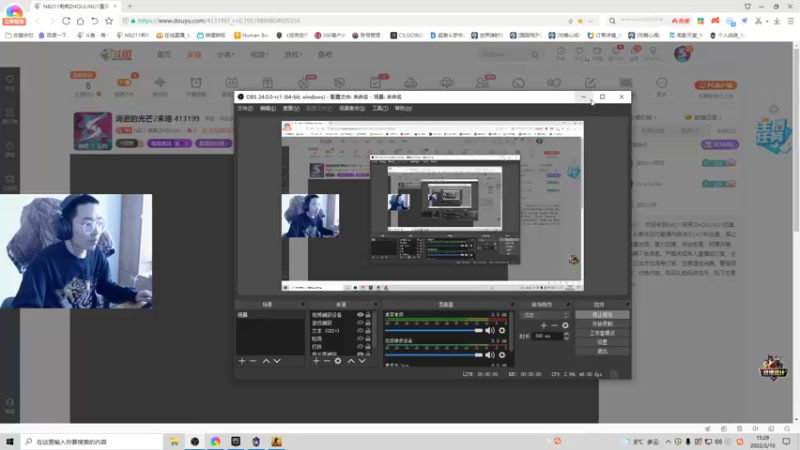Image resolution: width=800 pixels, height=450 pixels.
Task: Open CS:GO icon in taskbar
Action: point(277,441)
